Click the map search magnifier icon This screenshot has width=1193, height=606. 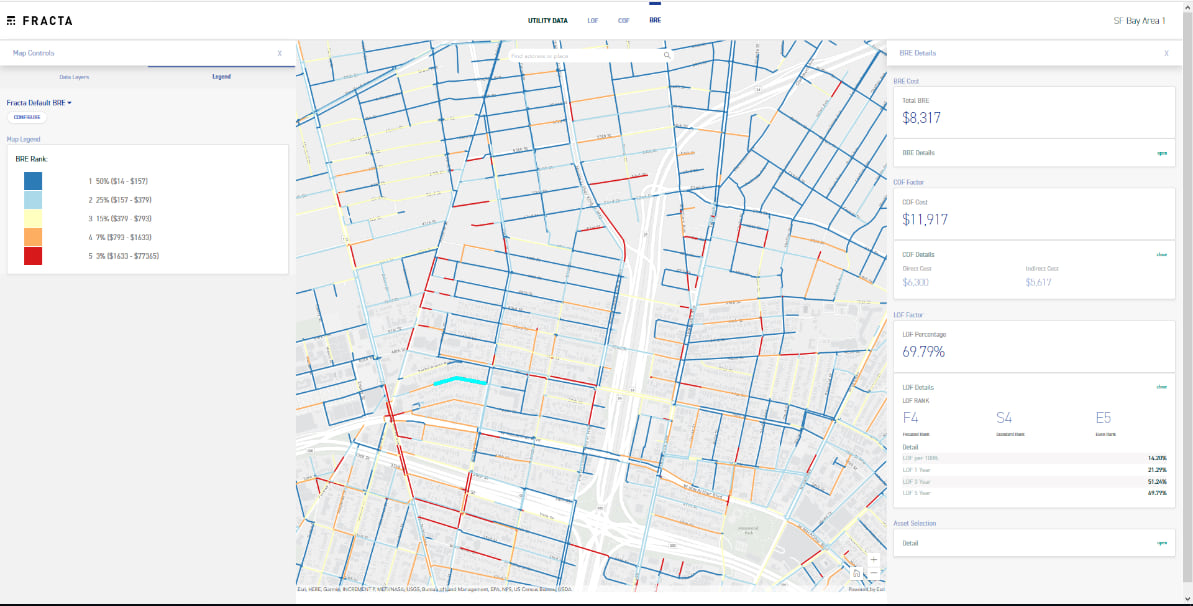click(666, 56)
